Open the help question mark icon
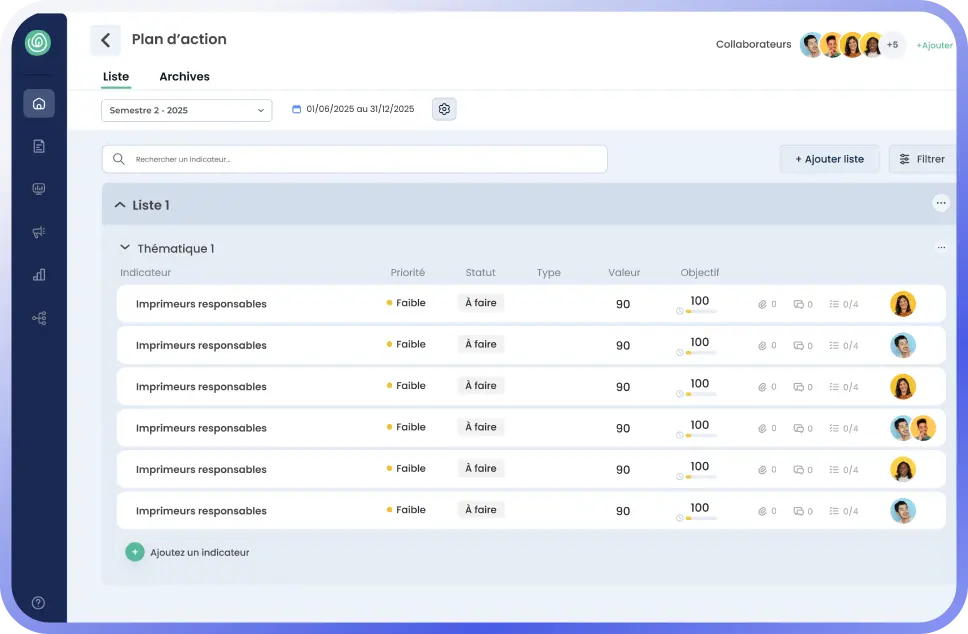968x634 pixels. click(x=39, y=602)
